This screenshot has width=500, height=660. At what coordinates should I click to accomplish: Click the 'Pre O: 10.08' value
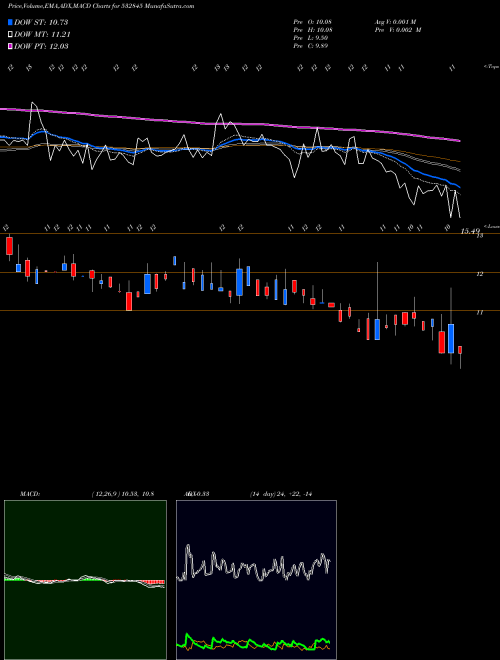click(x=313, y=21)
